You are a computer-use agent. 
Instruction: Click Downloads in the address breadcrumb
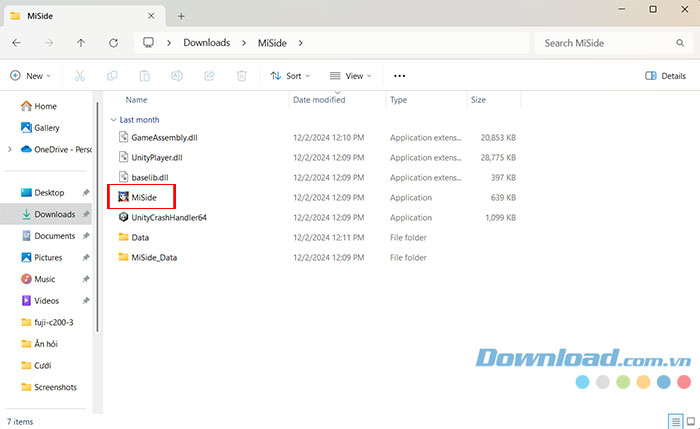[207, 43]
